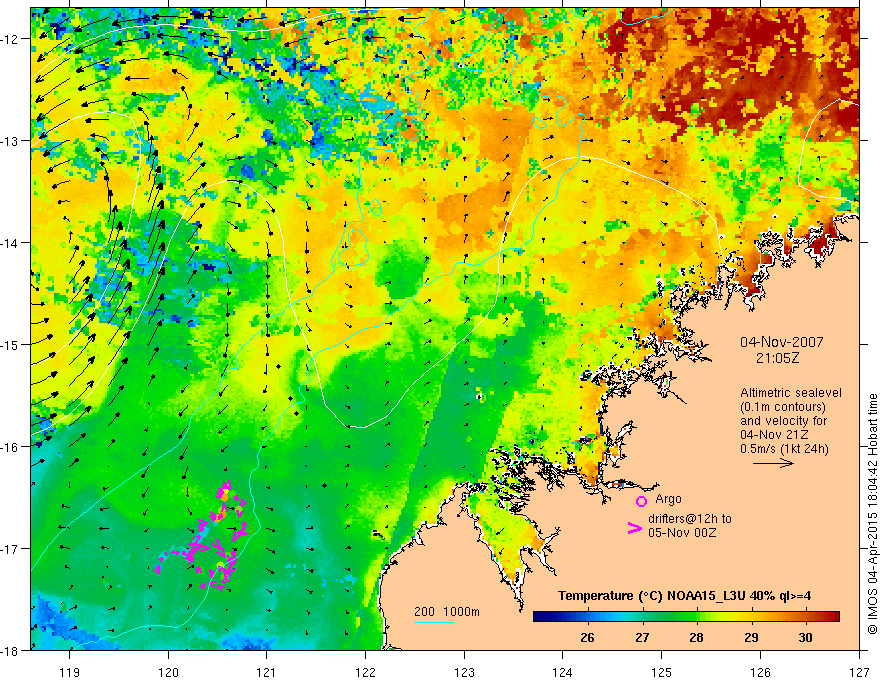The width and height of the screenshot is (880, 680).
Task: Click the colorbar value 27
Action: click(642, 637)
